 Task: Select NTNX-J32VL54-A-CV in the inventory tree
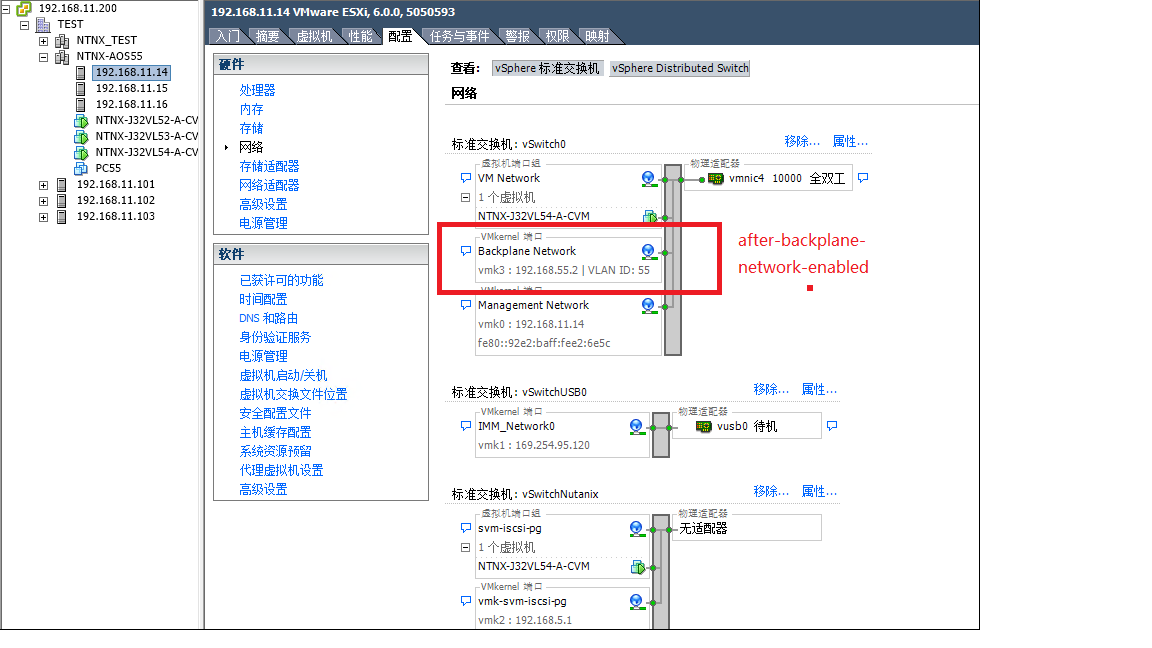click(x=146, y=153)
